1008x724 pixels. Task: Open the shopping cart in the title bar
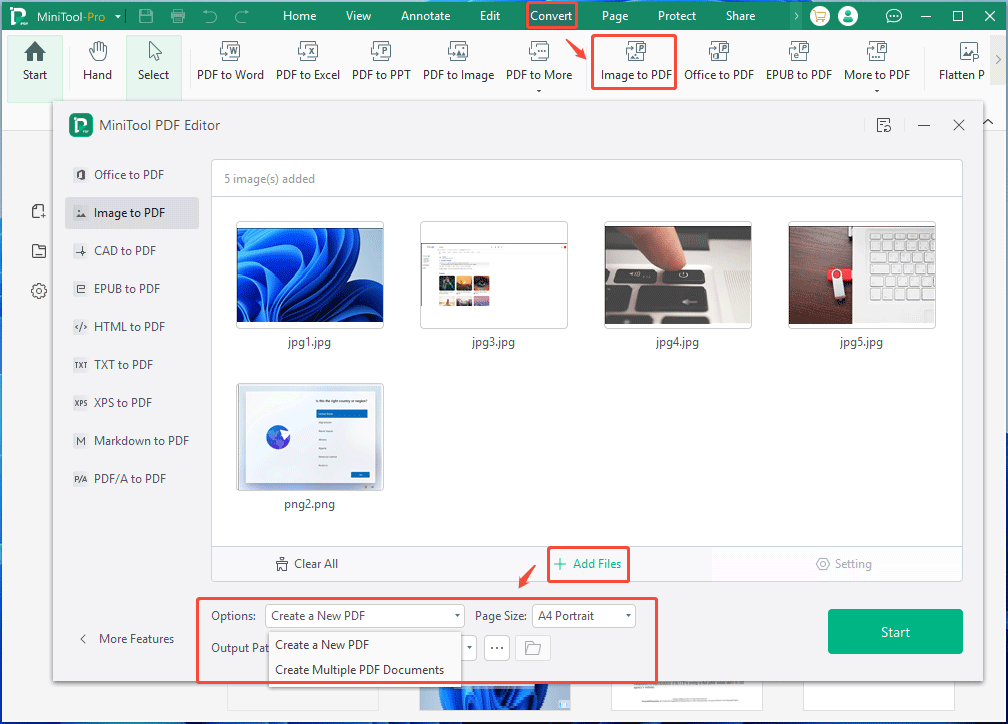[x=820, y=15]
